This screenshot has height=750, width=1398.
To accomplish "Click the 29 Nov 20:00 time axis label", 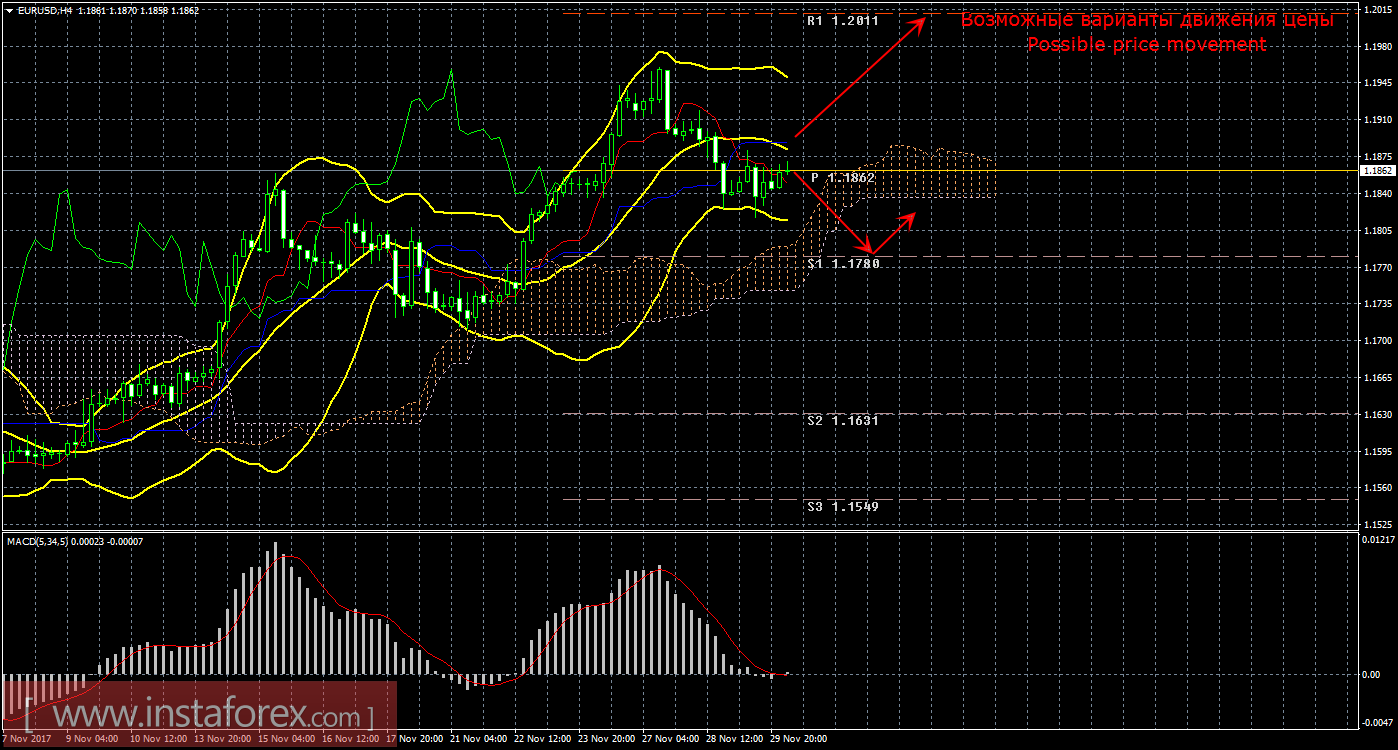I will pos(797,739).
